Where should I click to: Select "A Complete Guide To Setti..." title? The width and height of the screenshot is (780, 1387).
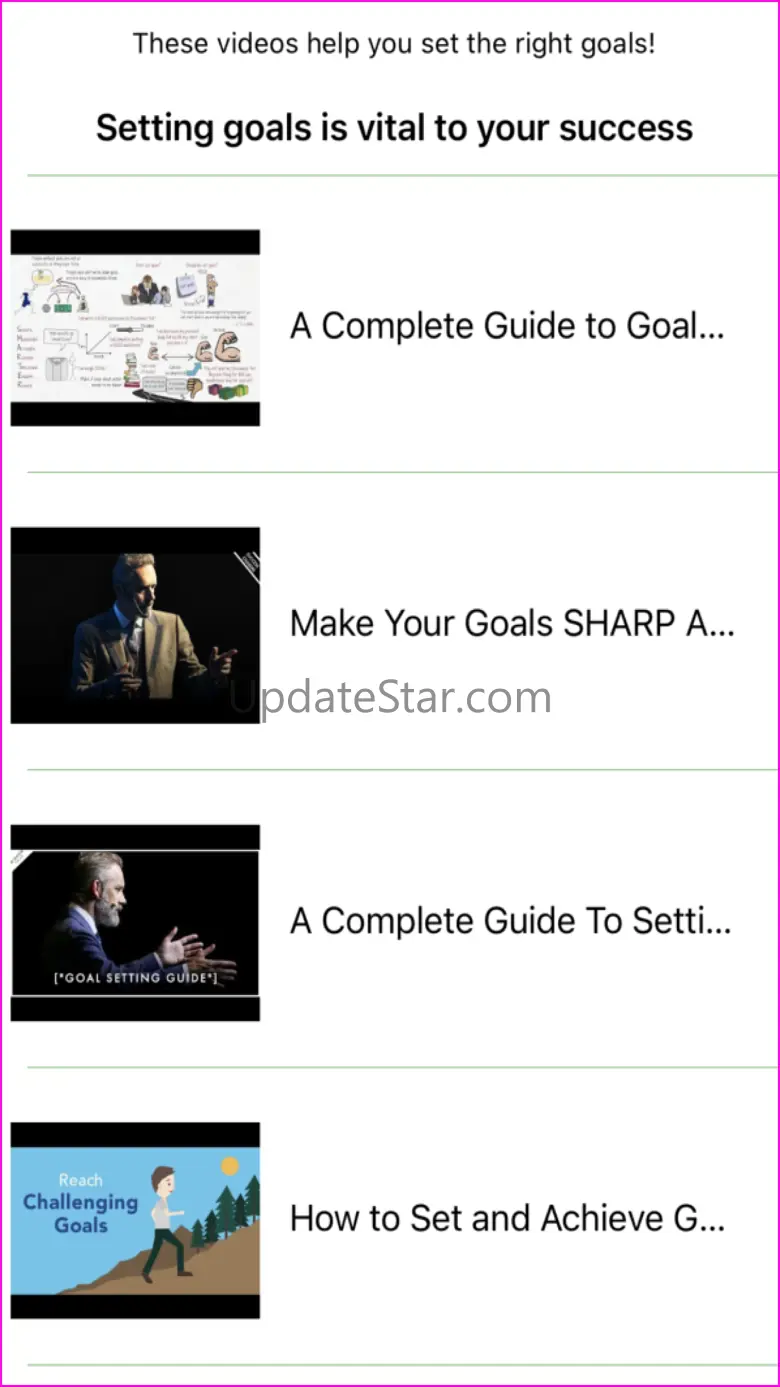click(x=511, y=921)
